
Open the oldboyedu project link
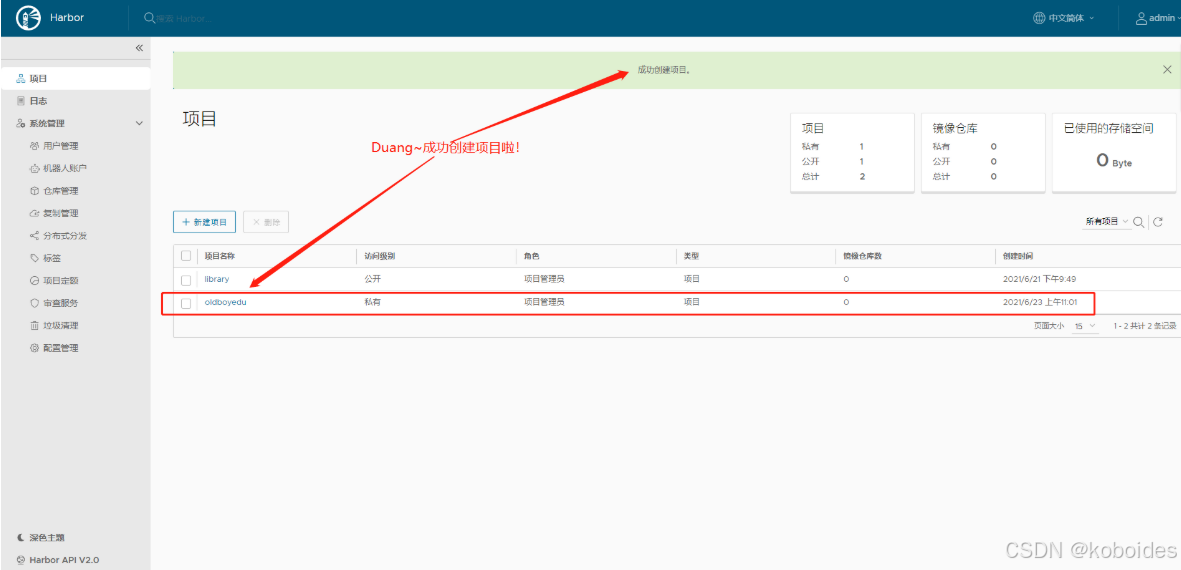225,303
